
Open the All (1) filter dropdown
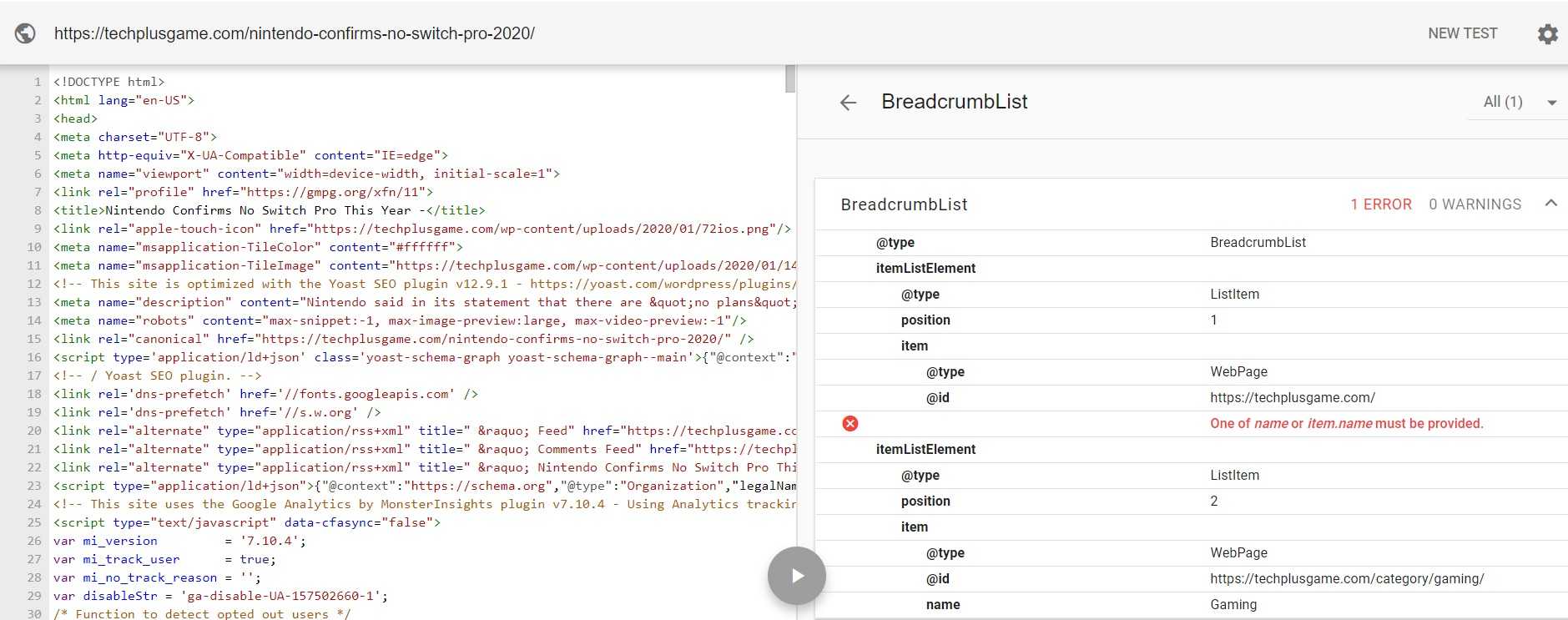tap(1518, 102)
